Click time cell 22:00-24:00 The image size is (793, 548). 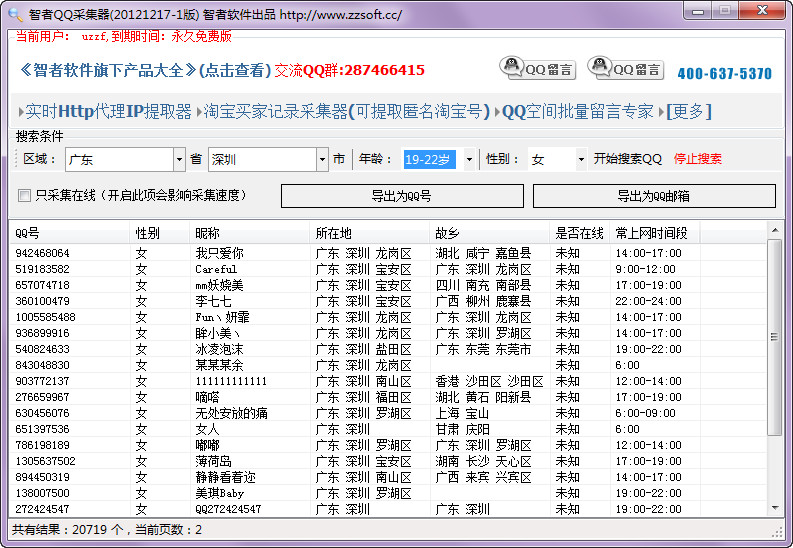(x=648, y=301)
